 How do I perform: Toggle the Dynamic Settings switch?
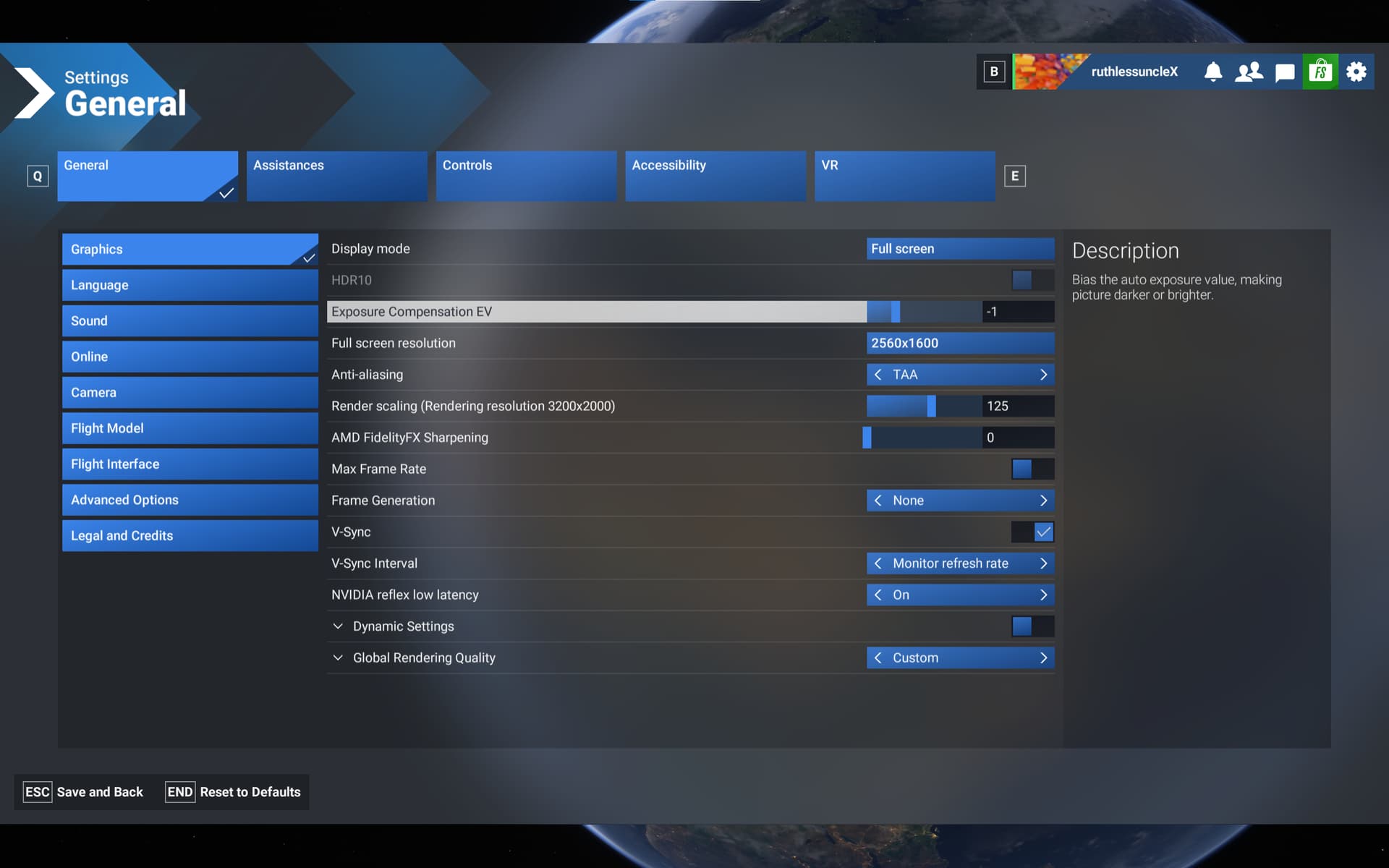click(x=1032, y=626)
